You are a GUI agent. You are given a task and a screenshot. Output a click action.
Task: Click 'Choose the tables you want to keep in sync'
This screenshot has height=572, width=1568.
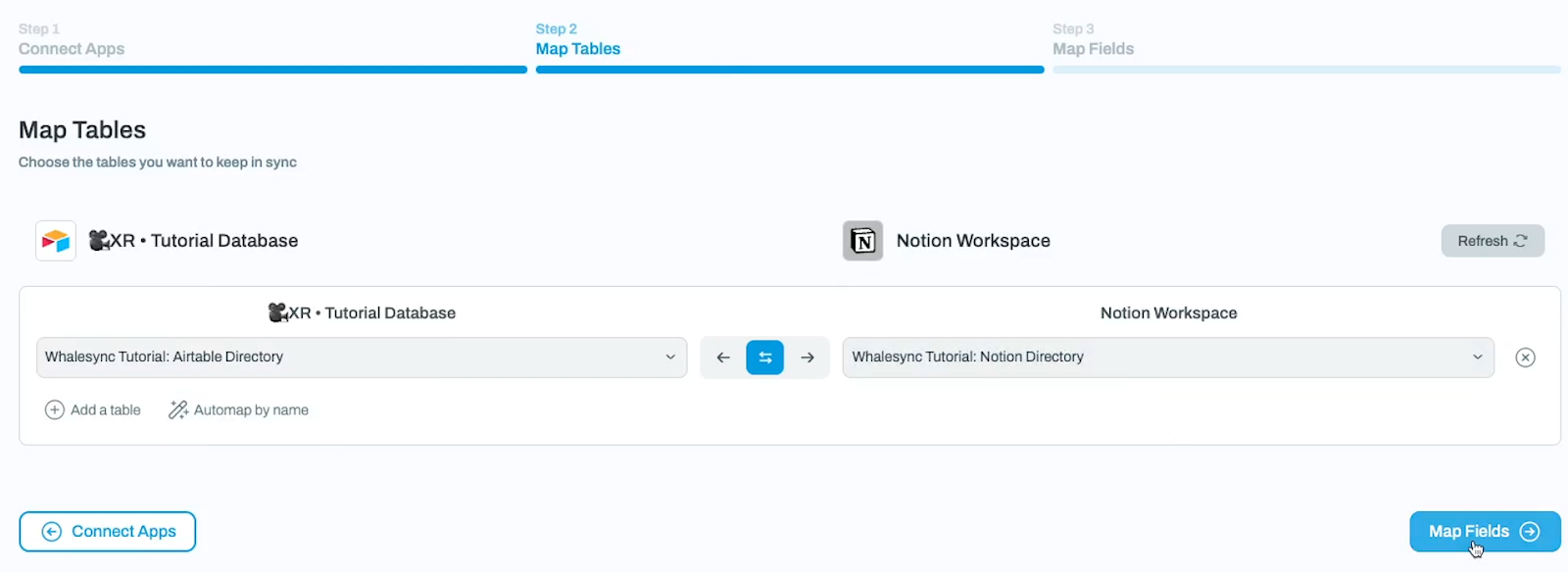click(x=158, y=163)
